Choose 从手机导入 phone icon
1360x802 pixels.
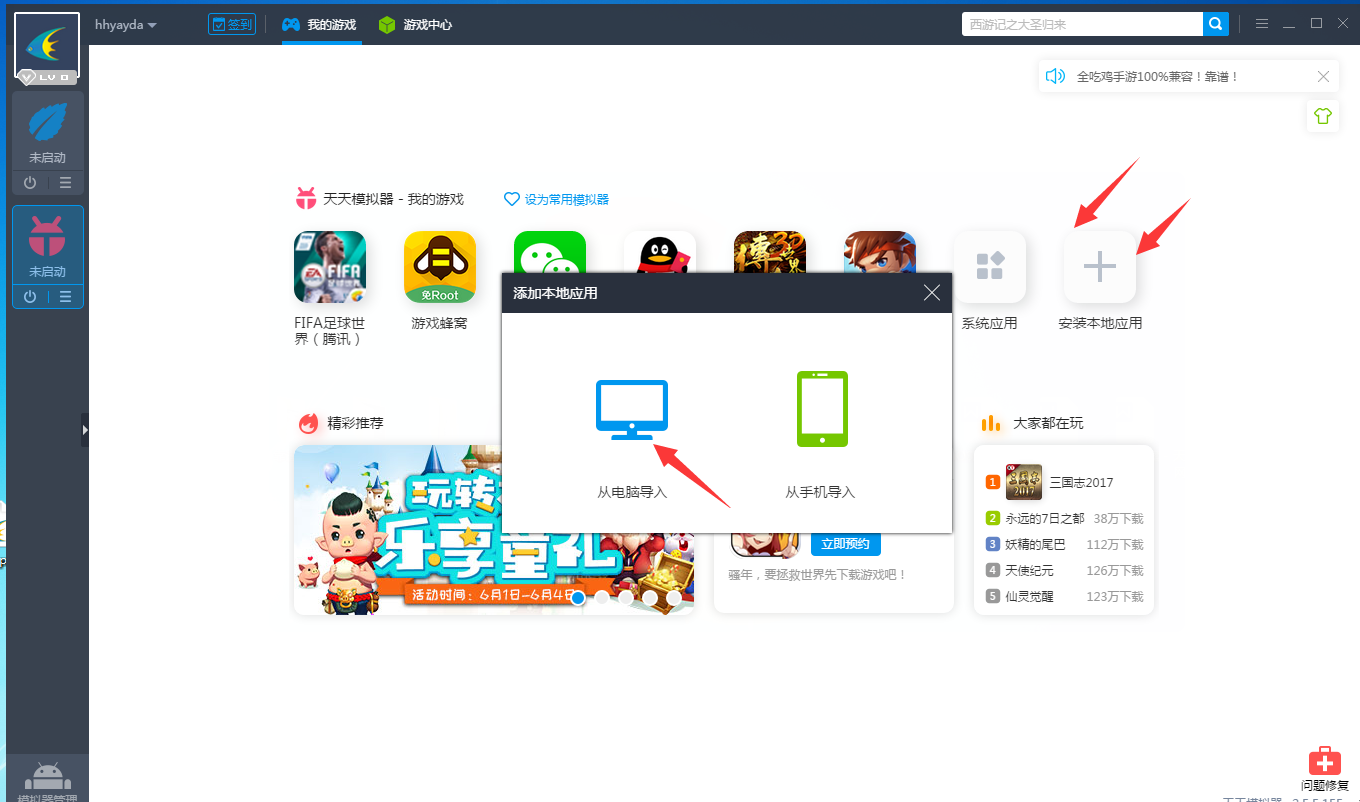click(822, 409)
